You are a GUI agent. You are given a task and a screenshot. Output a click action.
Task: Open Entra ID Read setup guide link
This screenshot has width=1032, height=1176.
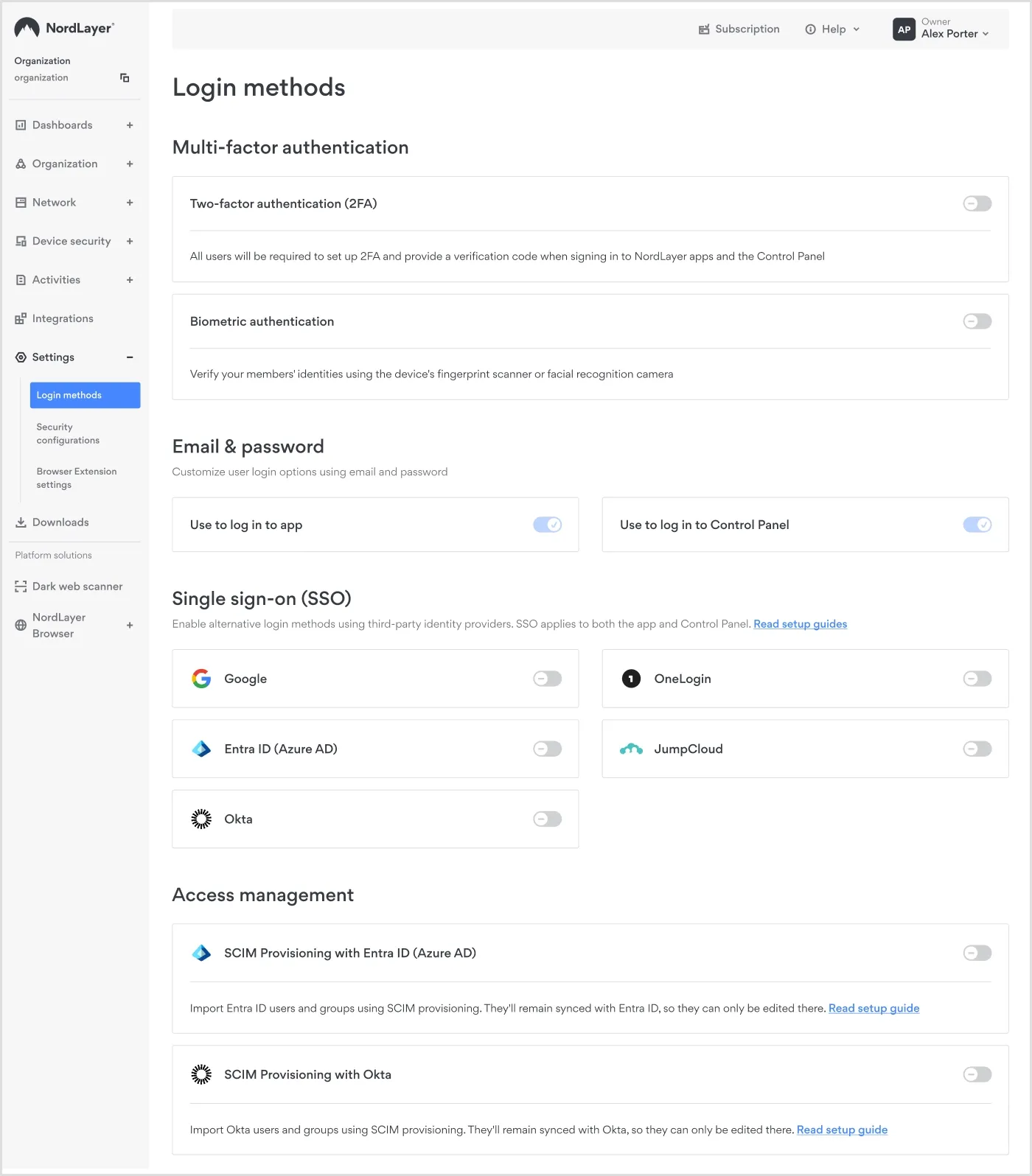[x=874, y=1008]
